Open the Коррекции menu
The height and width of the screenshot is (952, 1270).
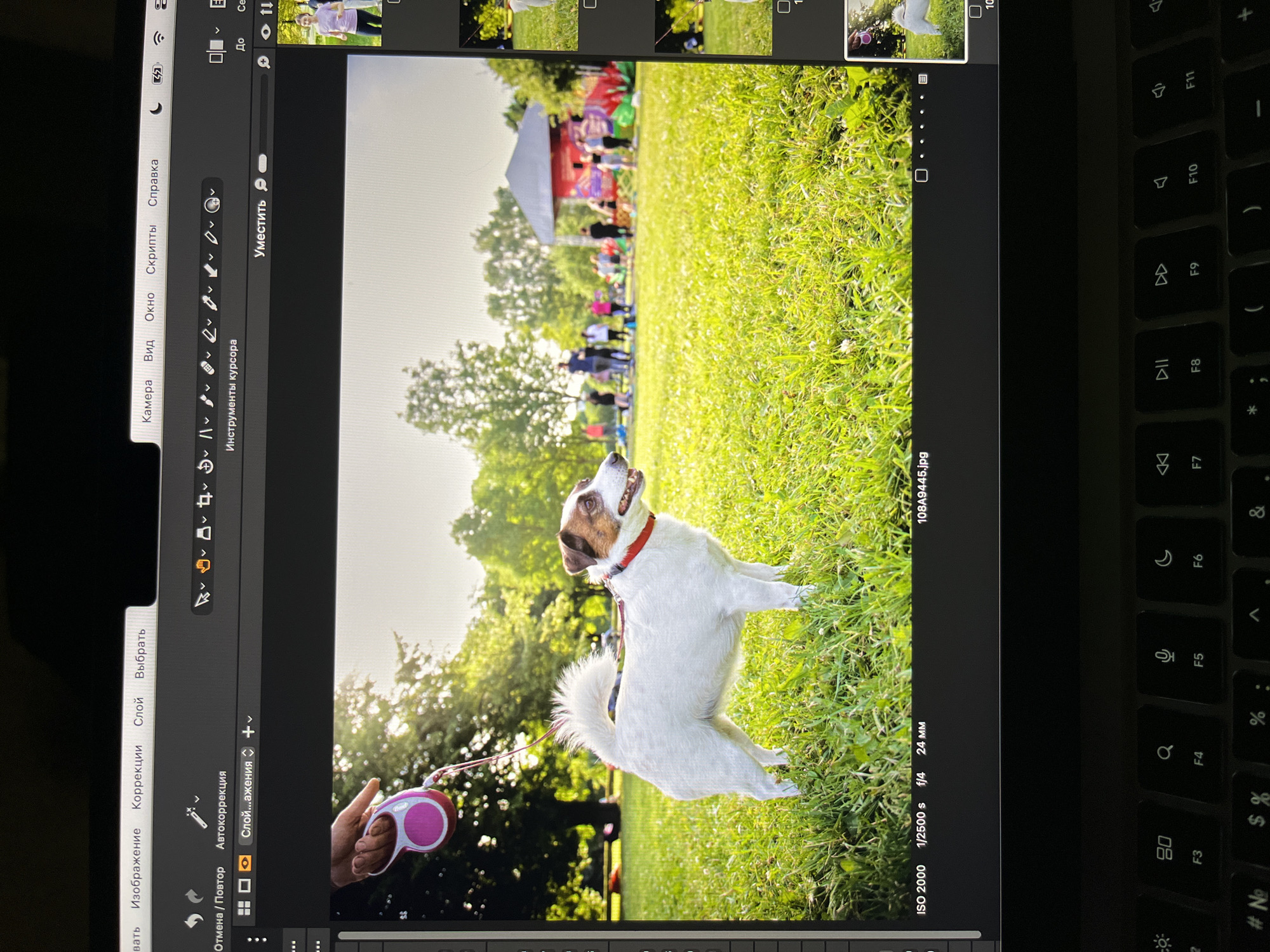[x=137, y=777]
